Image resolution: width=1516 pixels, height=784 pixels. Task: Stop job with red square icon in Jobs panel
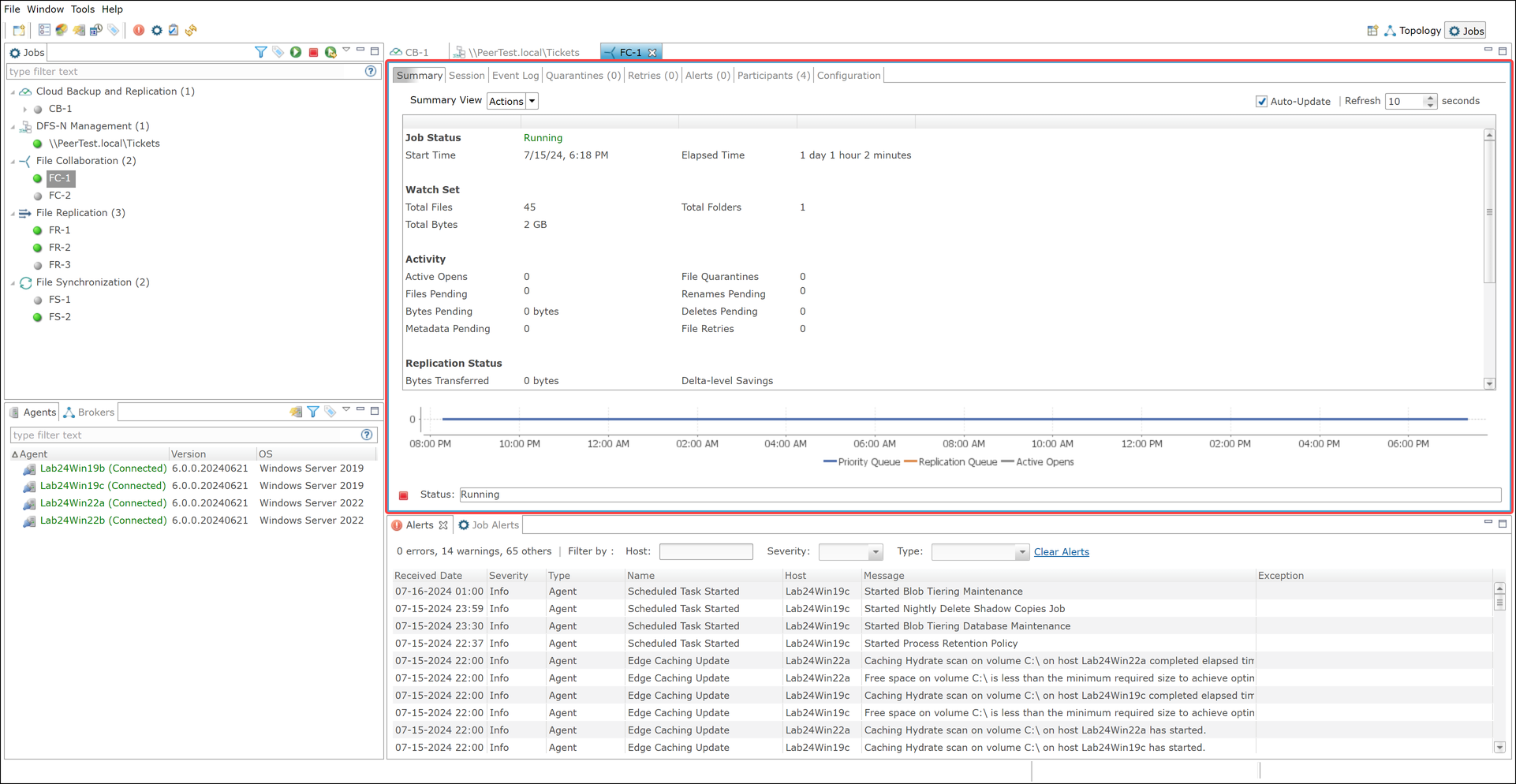313,52
